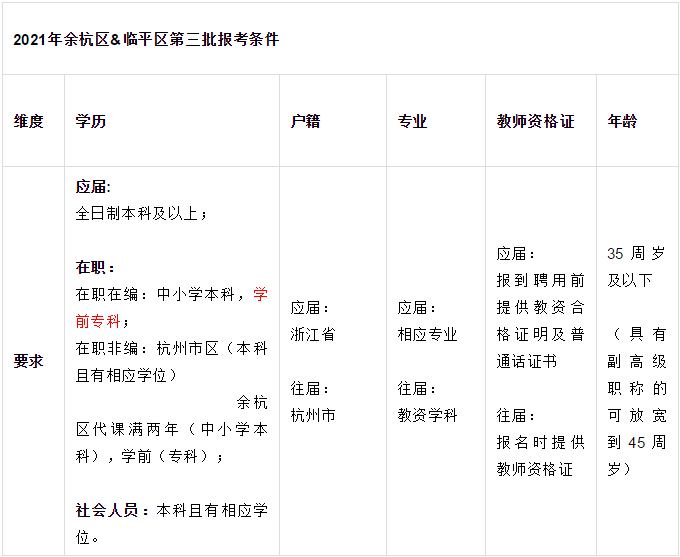
Task: Click the text '报到聘用前' in the 教师资格证 column
Action: [x=541, y=280]
